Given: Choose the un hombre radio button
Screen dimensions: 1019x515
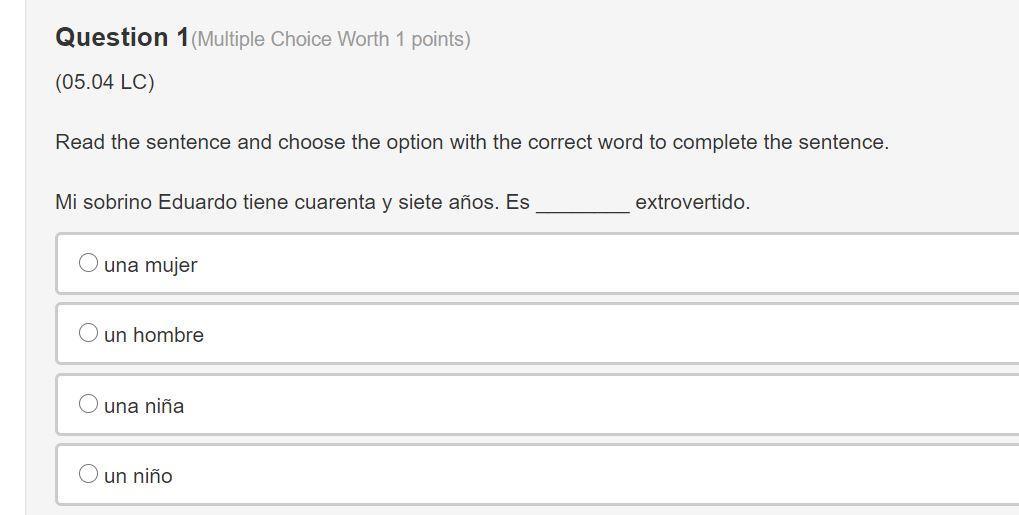Looking at the screenshot, I should [x=89, y=333].
